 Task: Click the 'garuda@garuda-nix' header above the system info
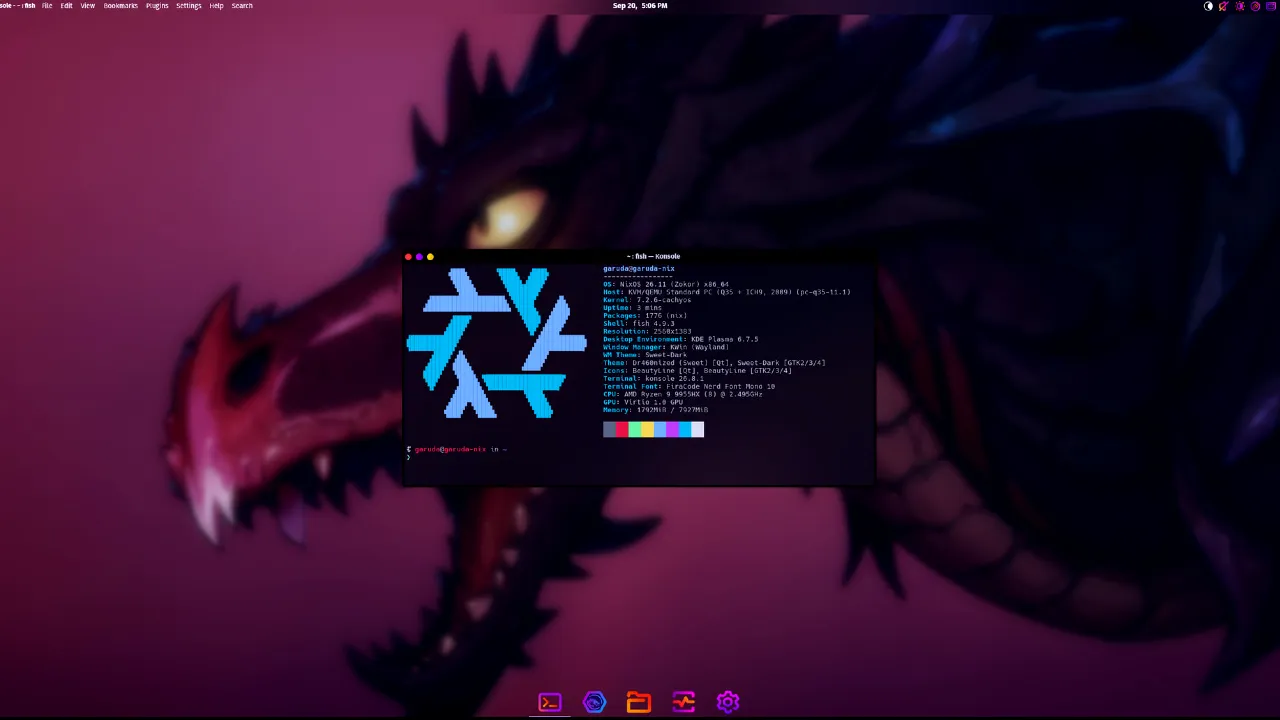(639, 268)
